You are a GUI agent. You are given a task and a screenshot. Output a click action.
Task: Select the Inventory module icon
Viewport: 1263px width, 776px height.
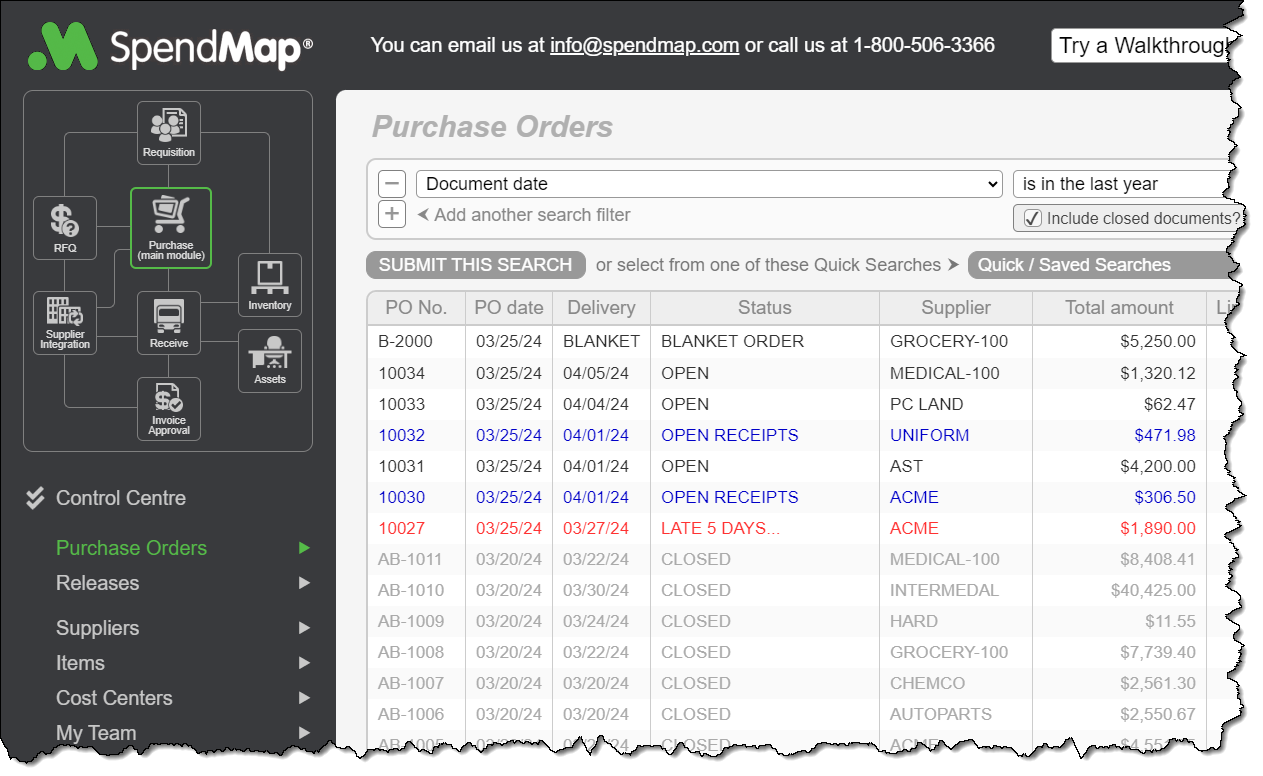click(269, 284)
